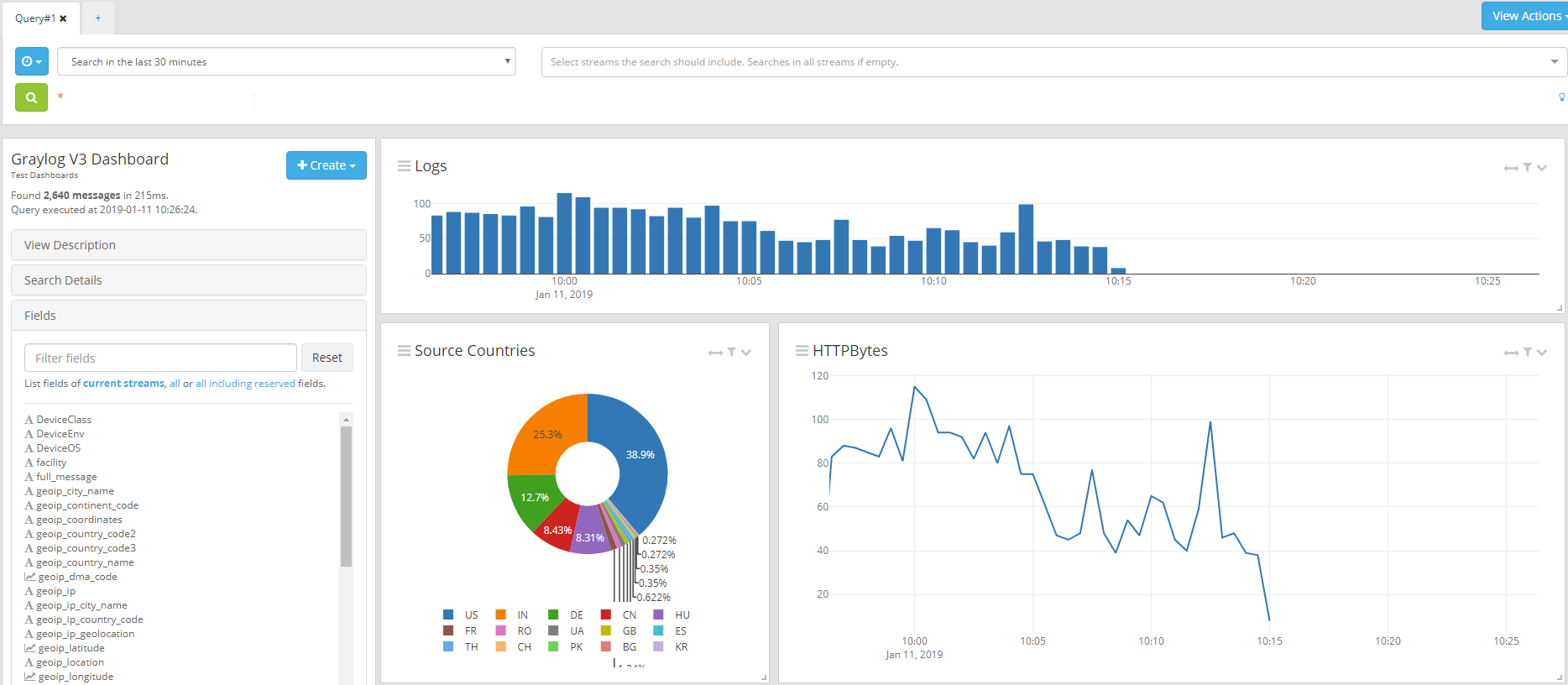Click the chart icon beside geoip_dma_code
Image resolution: width=1568 pixels, height=685 pixels.
point(29,577)
